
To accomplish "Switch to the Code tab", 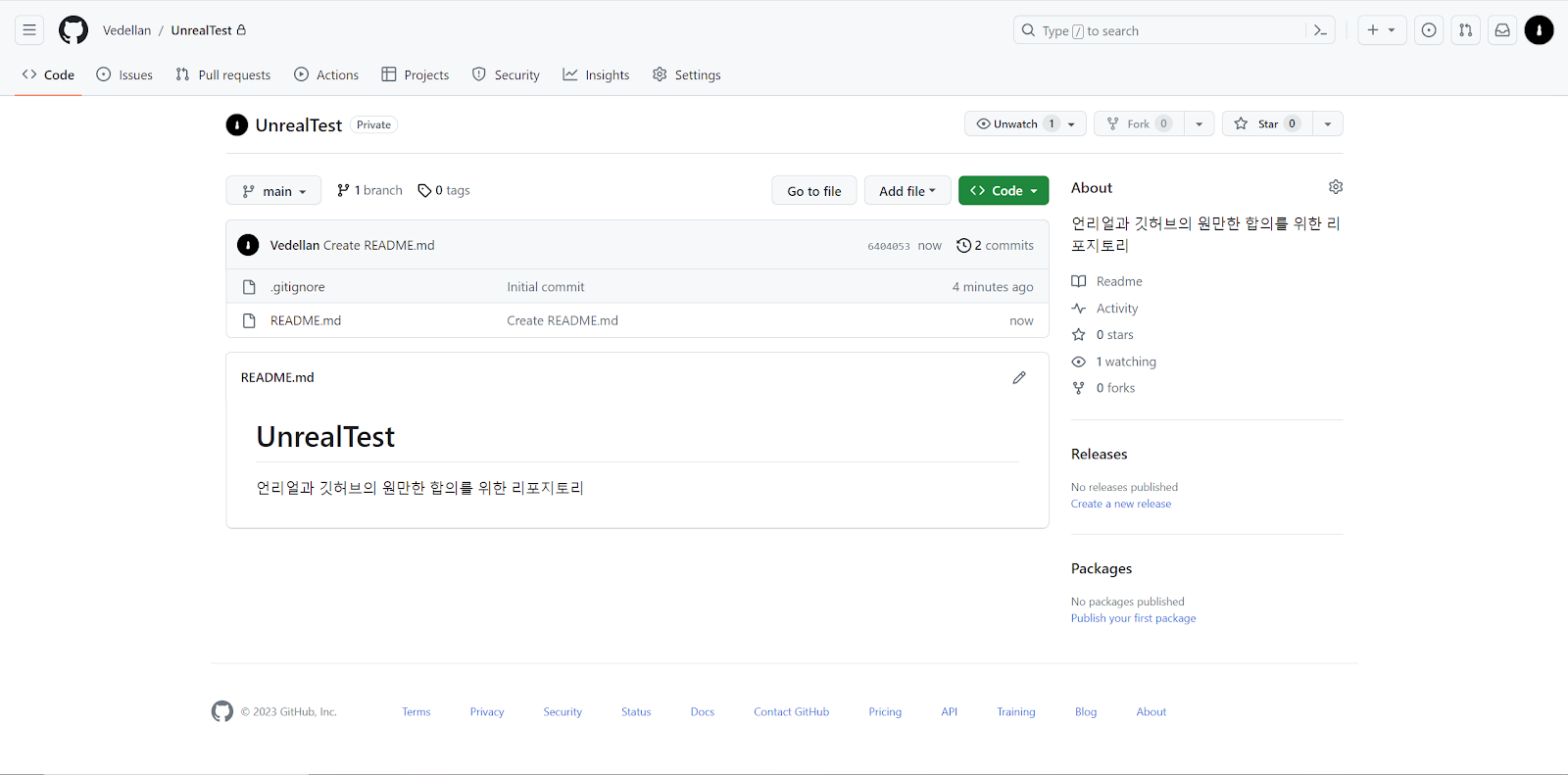I will pyautogui.click(x=48, y=74).
